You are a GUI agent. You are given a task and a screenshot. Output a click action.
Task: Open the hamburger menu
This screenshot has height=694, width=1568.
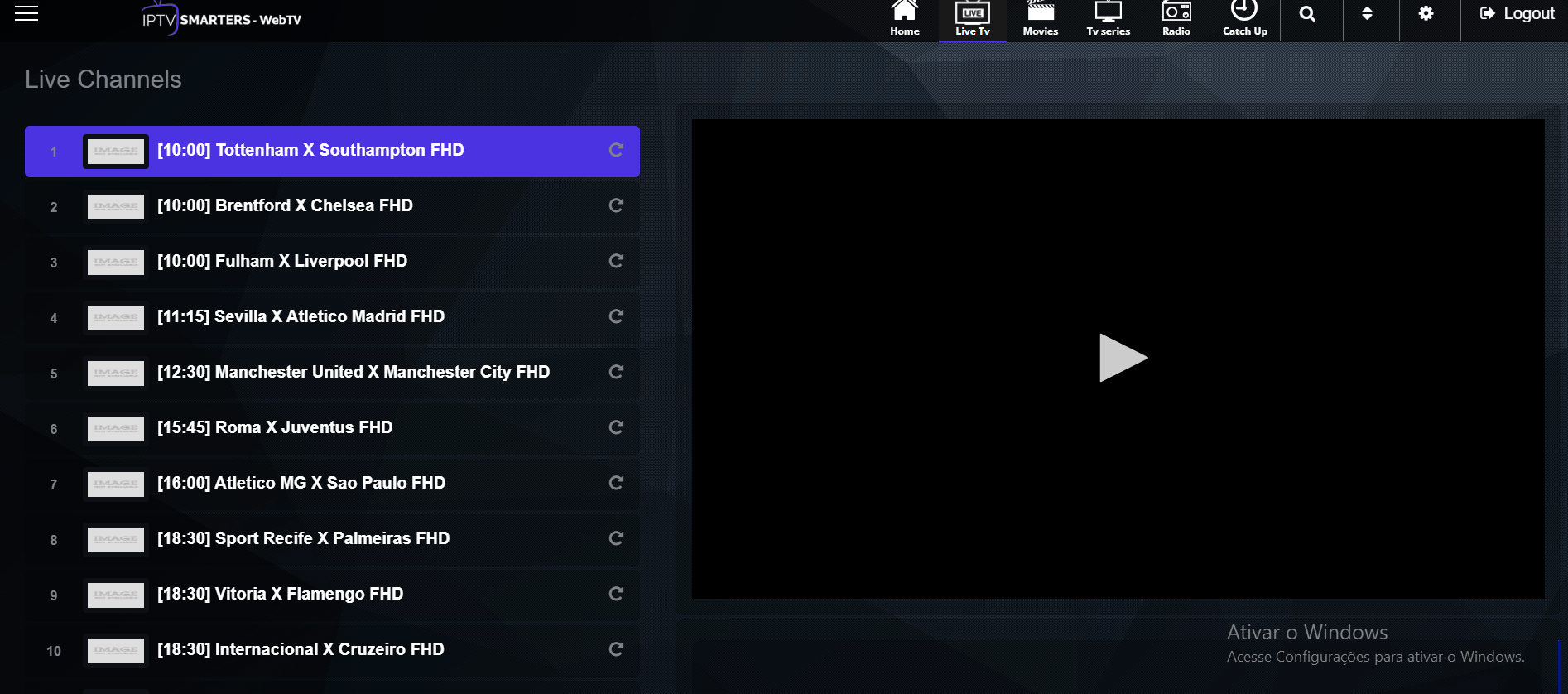(x=26, y=13)
